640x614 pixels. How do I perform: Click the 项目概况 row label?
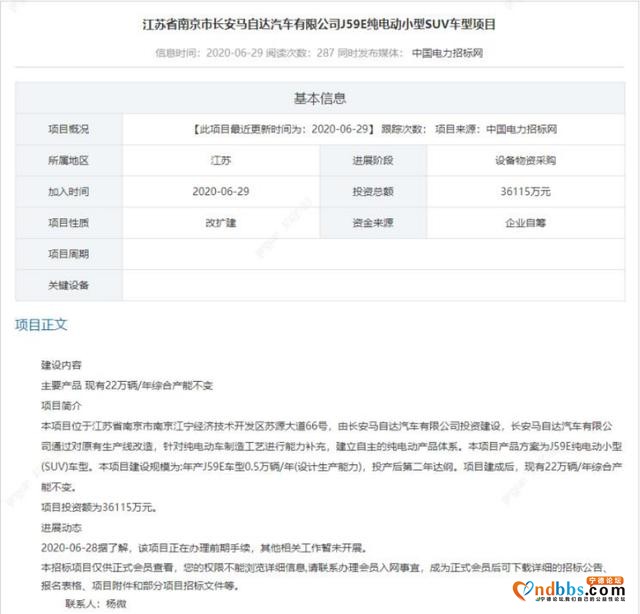(69, 129)
